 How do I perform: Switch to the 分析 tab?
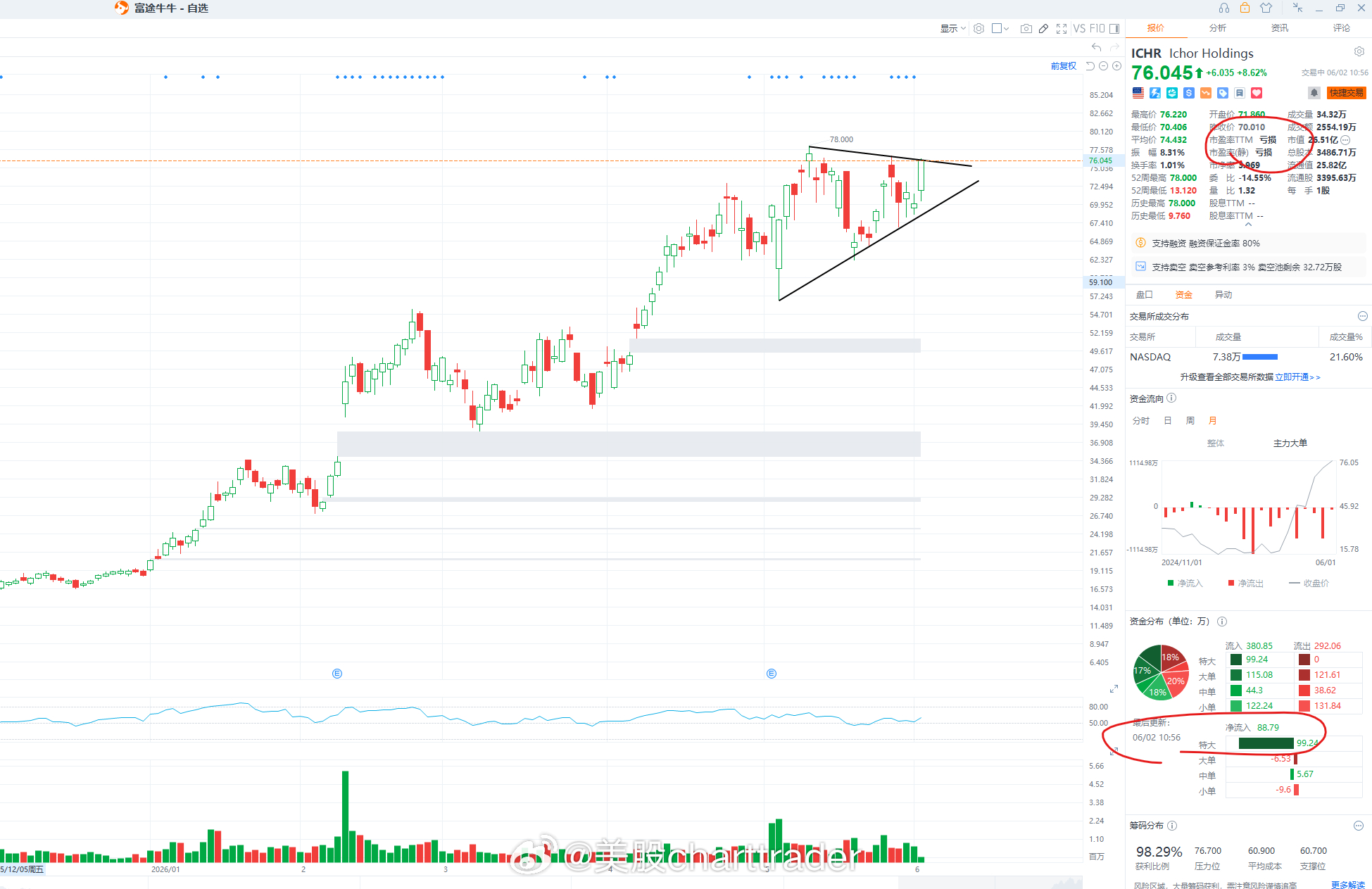click(1218, 28)
